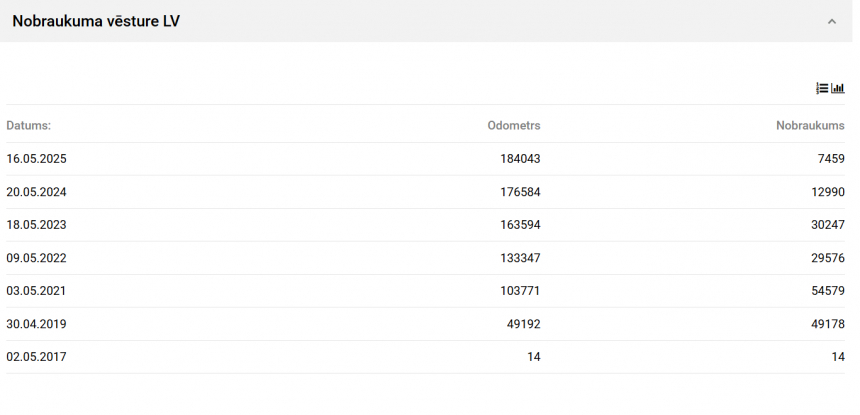The height and width of the screenshot is (415, 860).
Task: Select the 30.04.2019 date entry
Action: tap(37, 324)
